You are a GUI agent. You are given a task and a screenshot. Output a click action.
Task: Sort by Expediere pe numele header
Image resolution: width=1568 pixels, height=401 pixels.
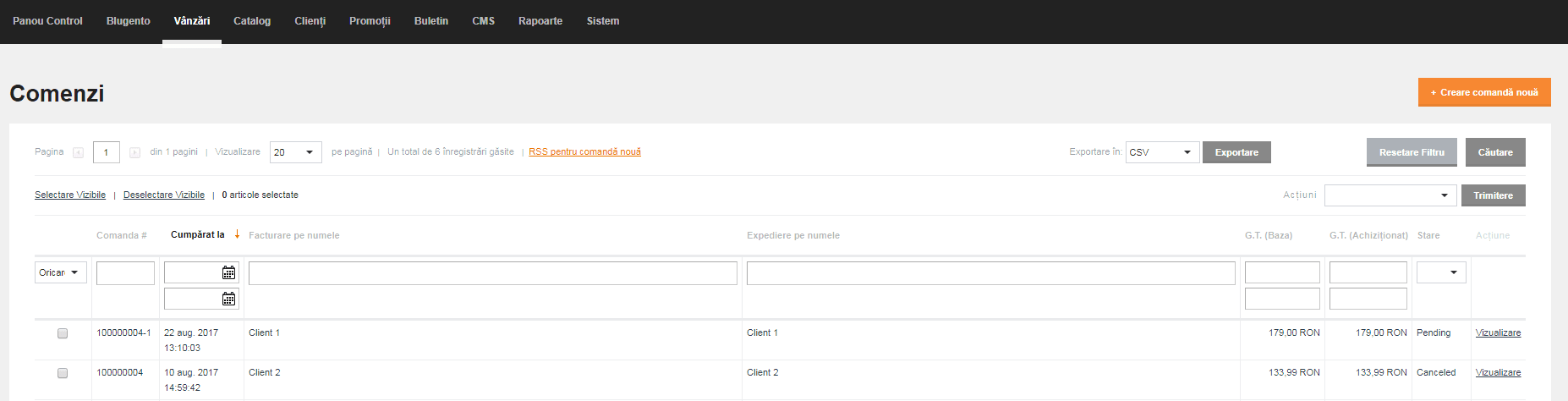[793, 235]
